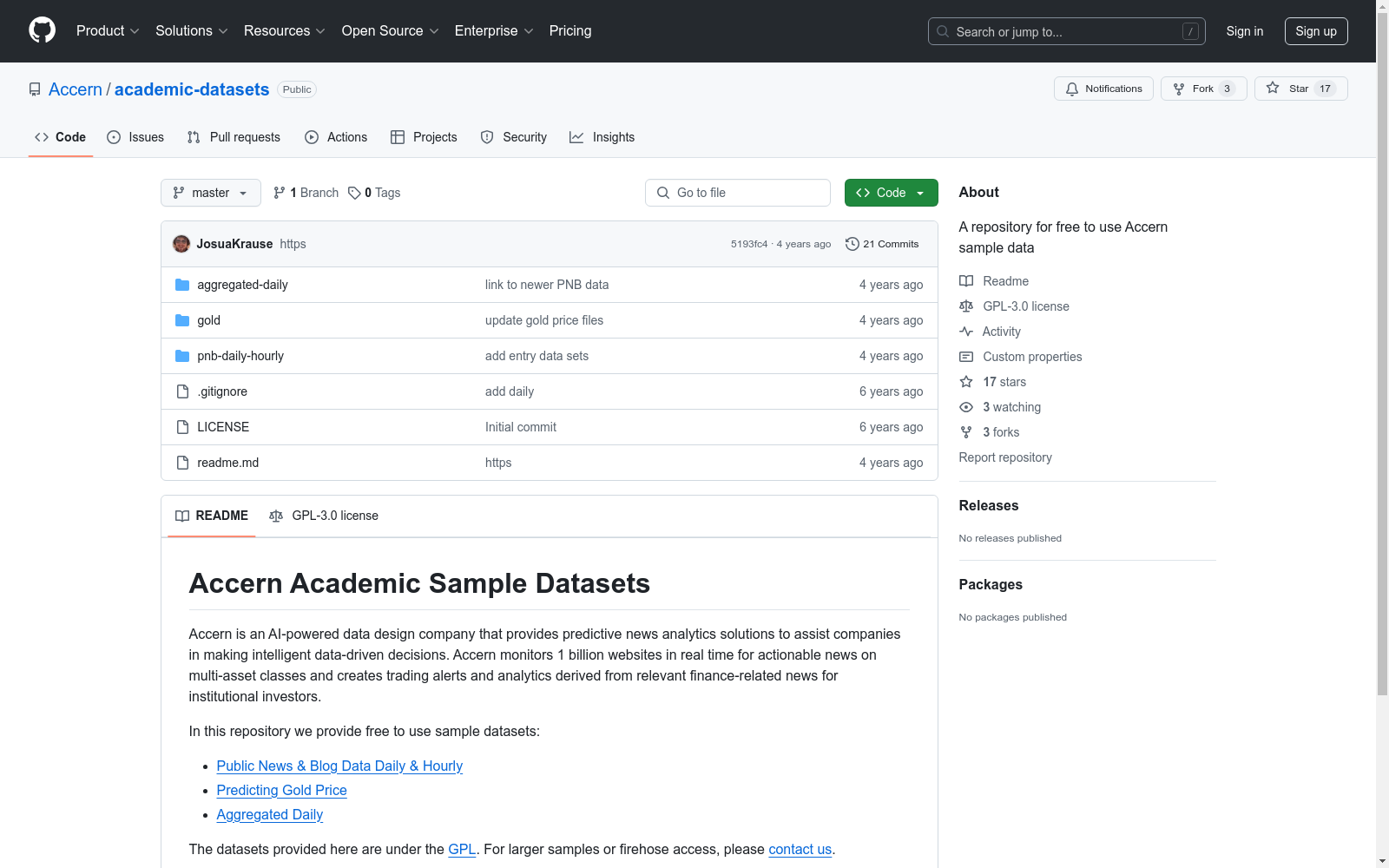Open the academic-datasets repository link

(192, 89)
